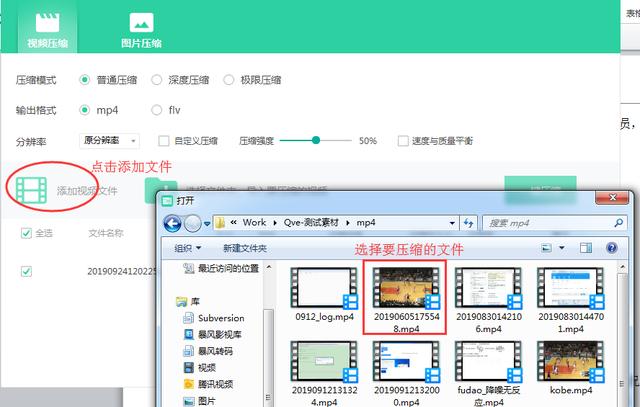The image size is (640, 407).
Task: Open the 原分辨率 resolution dropdown
Action: [110, 141]
